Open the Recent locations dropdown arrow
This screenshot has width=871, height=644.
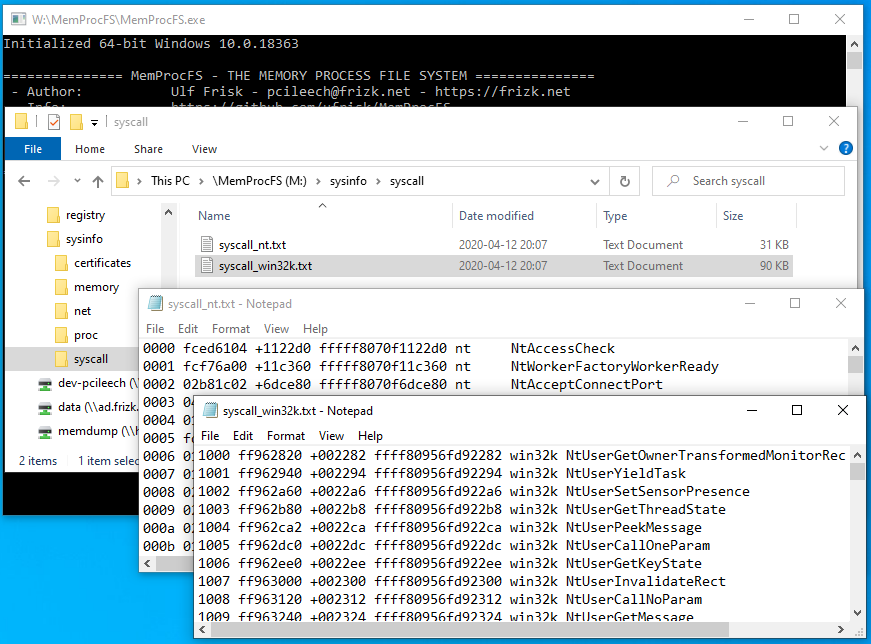(75, 181)
